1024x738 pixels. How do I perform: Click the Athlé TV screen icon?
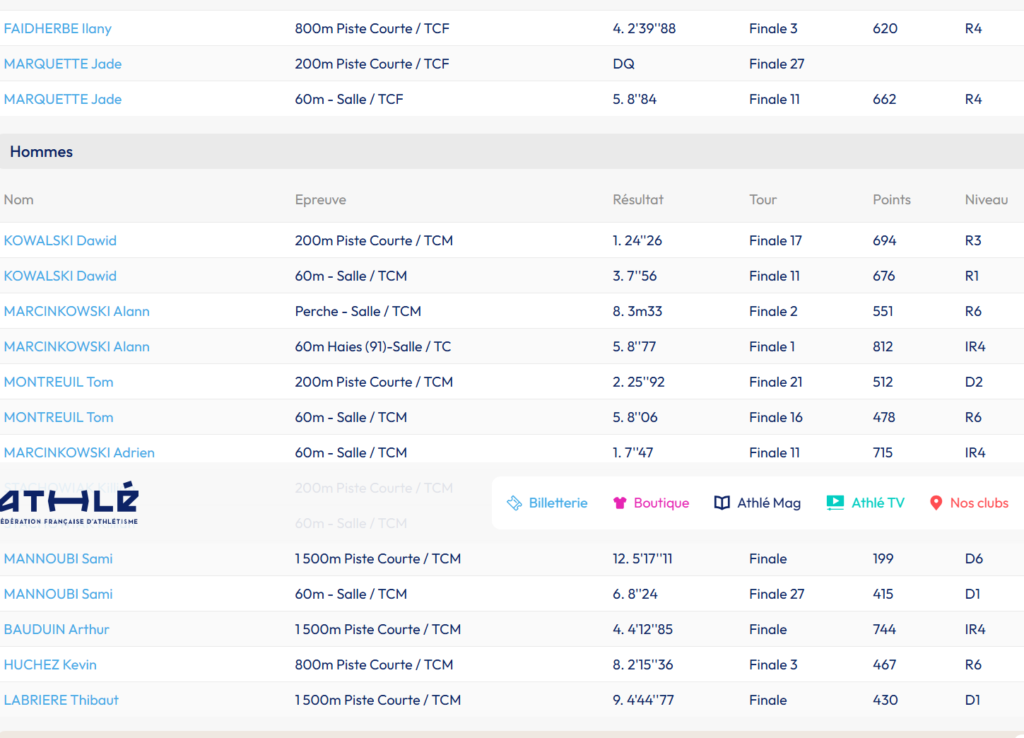835,503
